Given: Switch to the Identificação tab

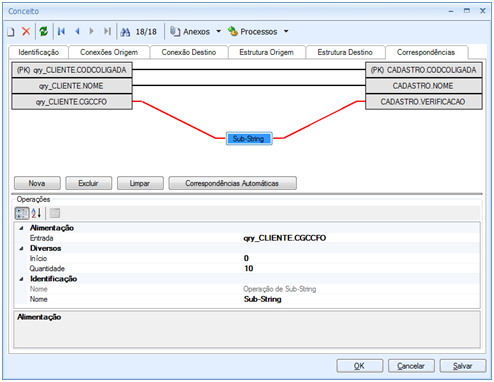Looking at the screenshot, I should coord(39,52).
